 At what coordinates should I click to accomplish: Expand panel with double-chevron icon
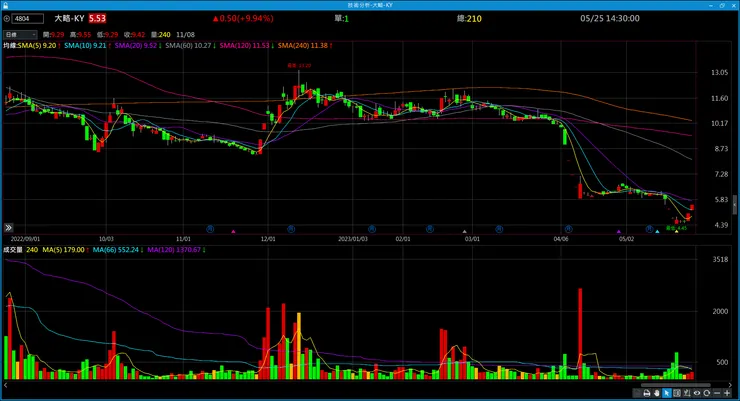point(8,228)
